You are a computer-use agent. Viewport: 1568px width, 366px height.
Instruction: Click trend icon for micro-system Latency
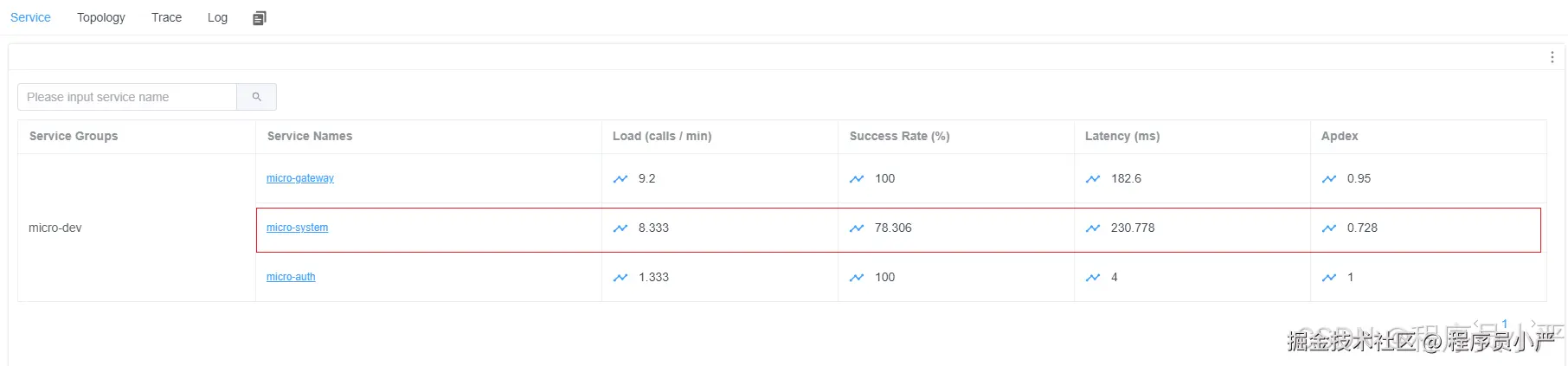pyautogui.click(x=1093, y=228)
